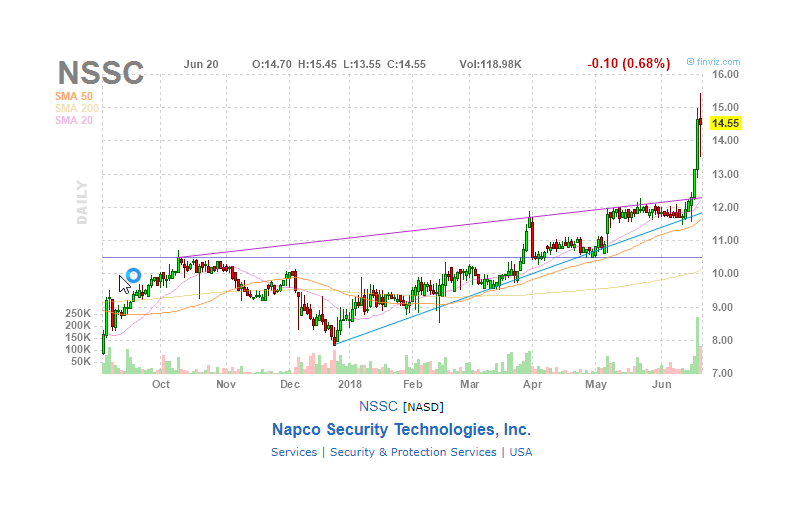Click the SMA 50 legend label
This screenshot has height=510, width=799.
[74, 96]
